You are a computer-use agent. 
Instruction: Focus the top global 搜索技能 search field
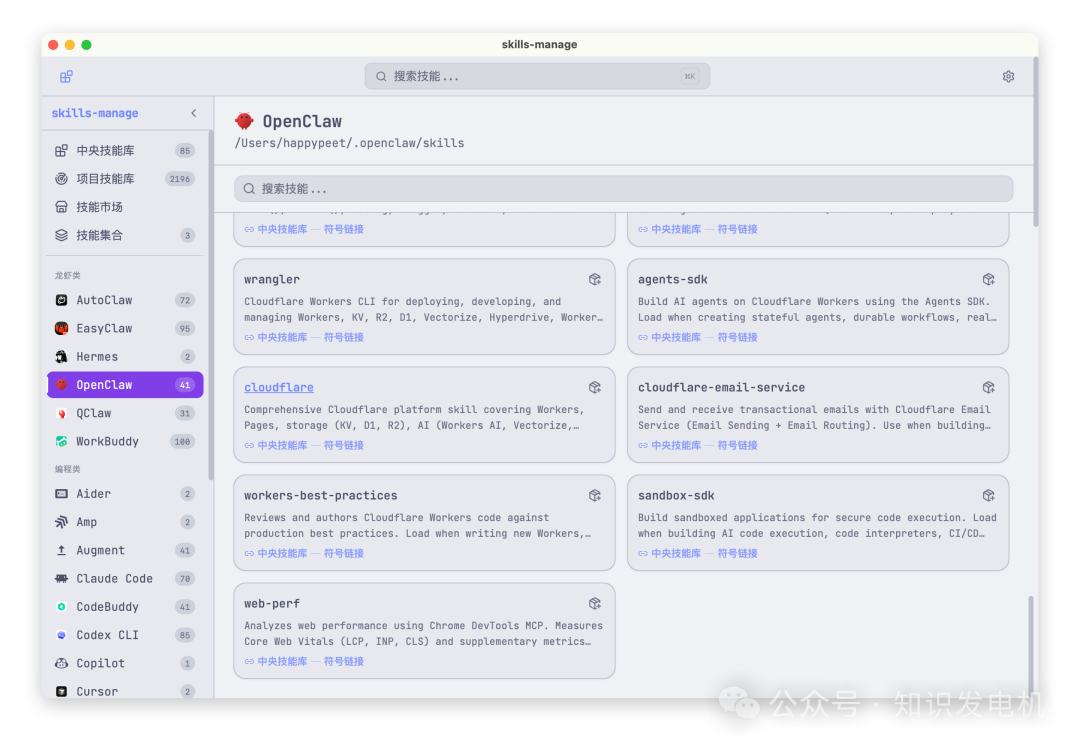pos(537,76)
